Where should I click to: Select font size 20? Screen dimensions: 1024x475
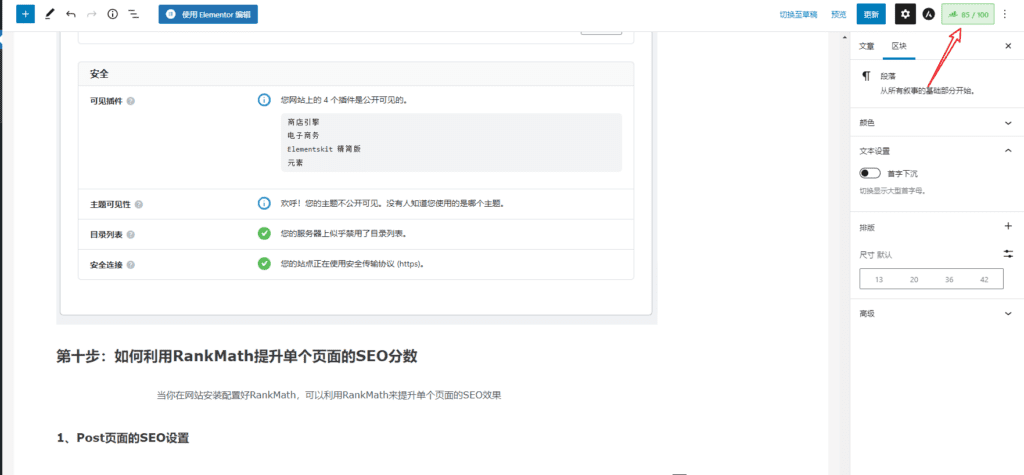[x=914, y=280]
